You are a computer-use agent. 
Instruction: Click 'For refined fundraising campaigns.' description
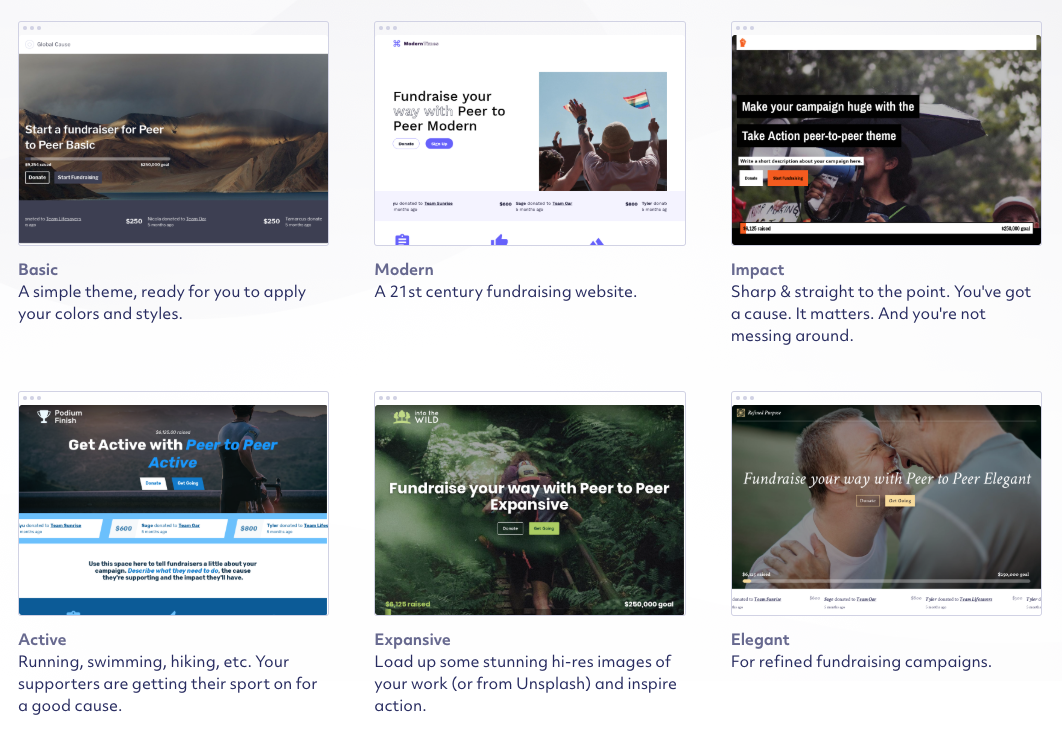coord(861,662)
